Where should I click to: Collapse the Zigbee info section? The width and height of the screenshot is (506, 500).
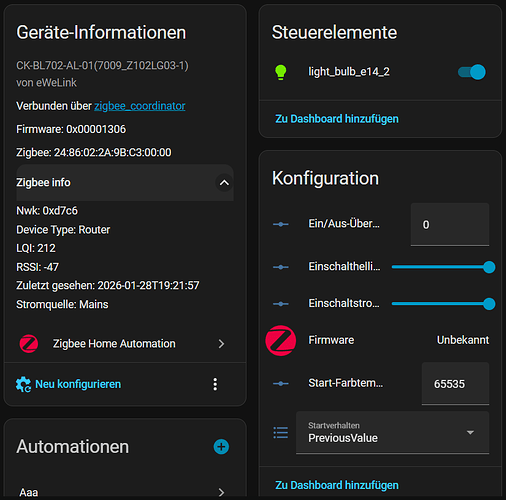(224, 183)
